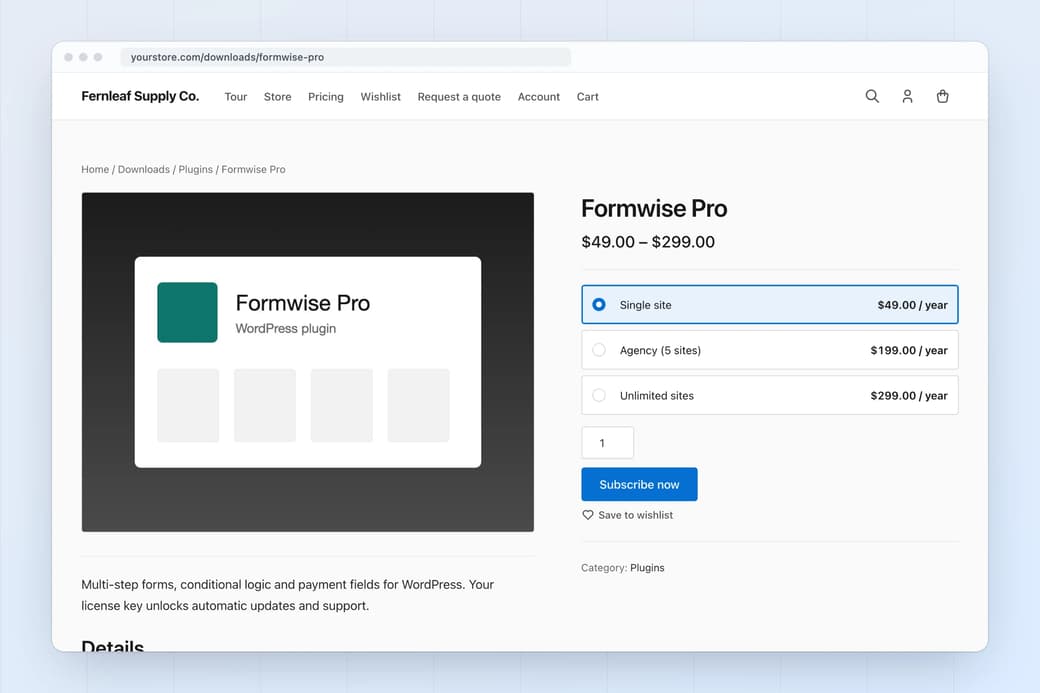Open Wishlist in the navigation bar
Screen dimensions: 1040x693
point(381,97)
